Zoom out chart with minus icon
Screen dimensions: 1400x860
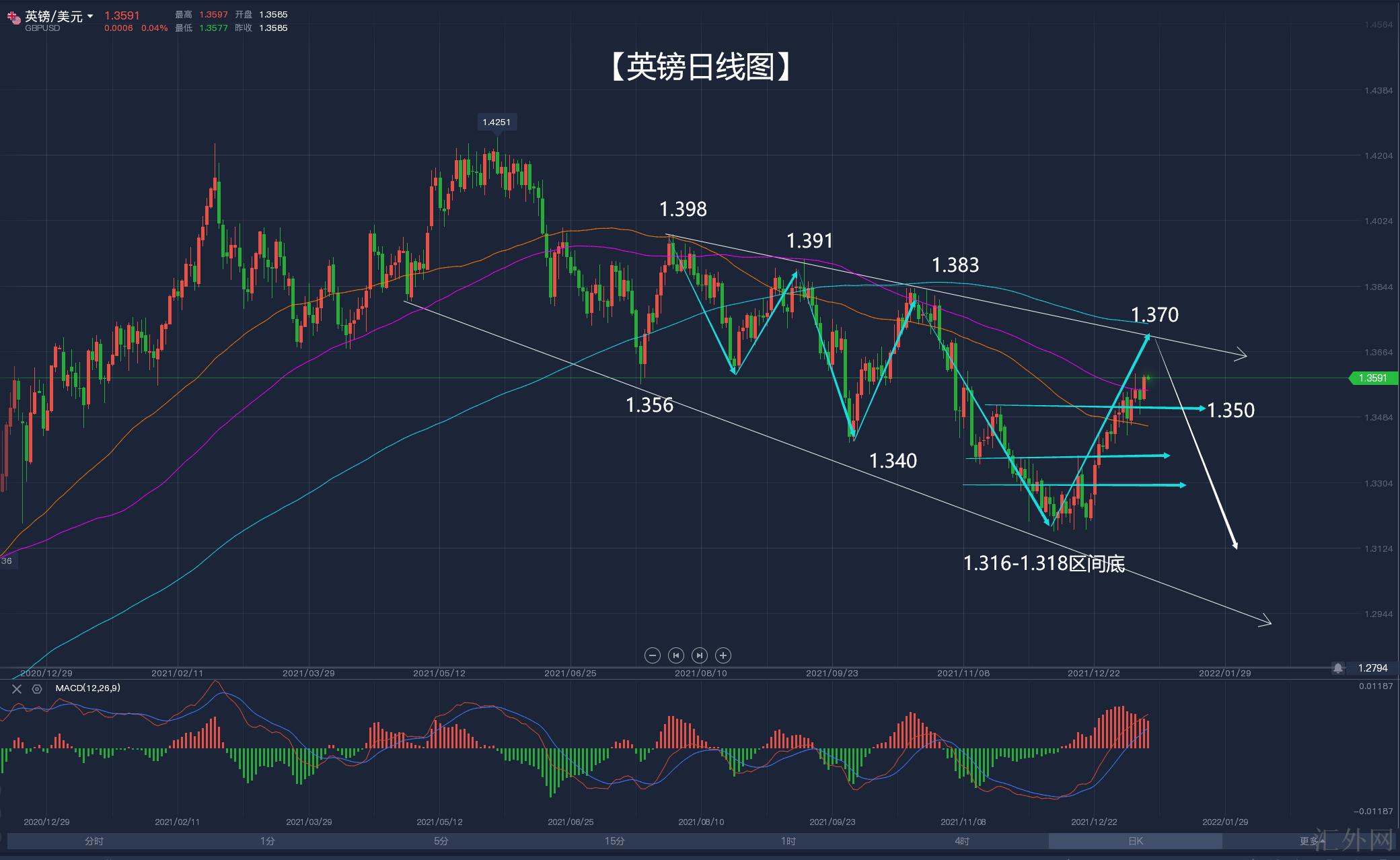[x=652, y=655]
